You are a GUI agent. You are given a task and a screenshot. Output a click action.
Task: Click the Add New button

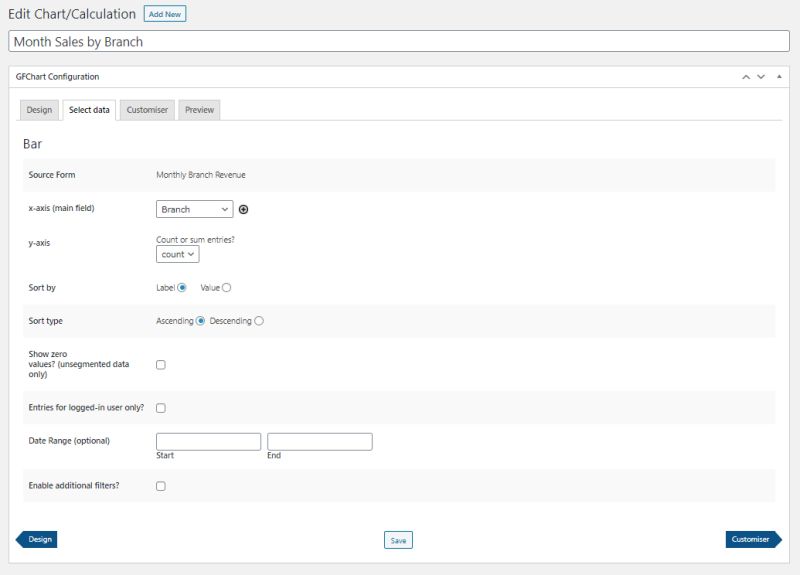tap(165, 14)
